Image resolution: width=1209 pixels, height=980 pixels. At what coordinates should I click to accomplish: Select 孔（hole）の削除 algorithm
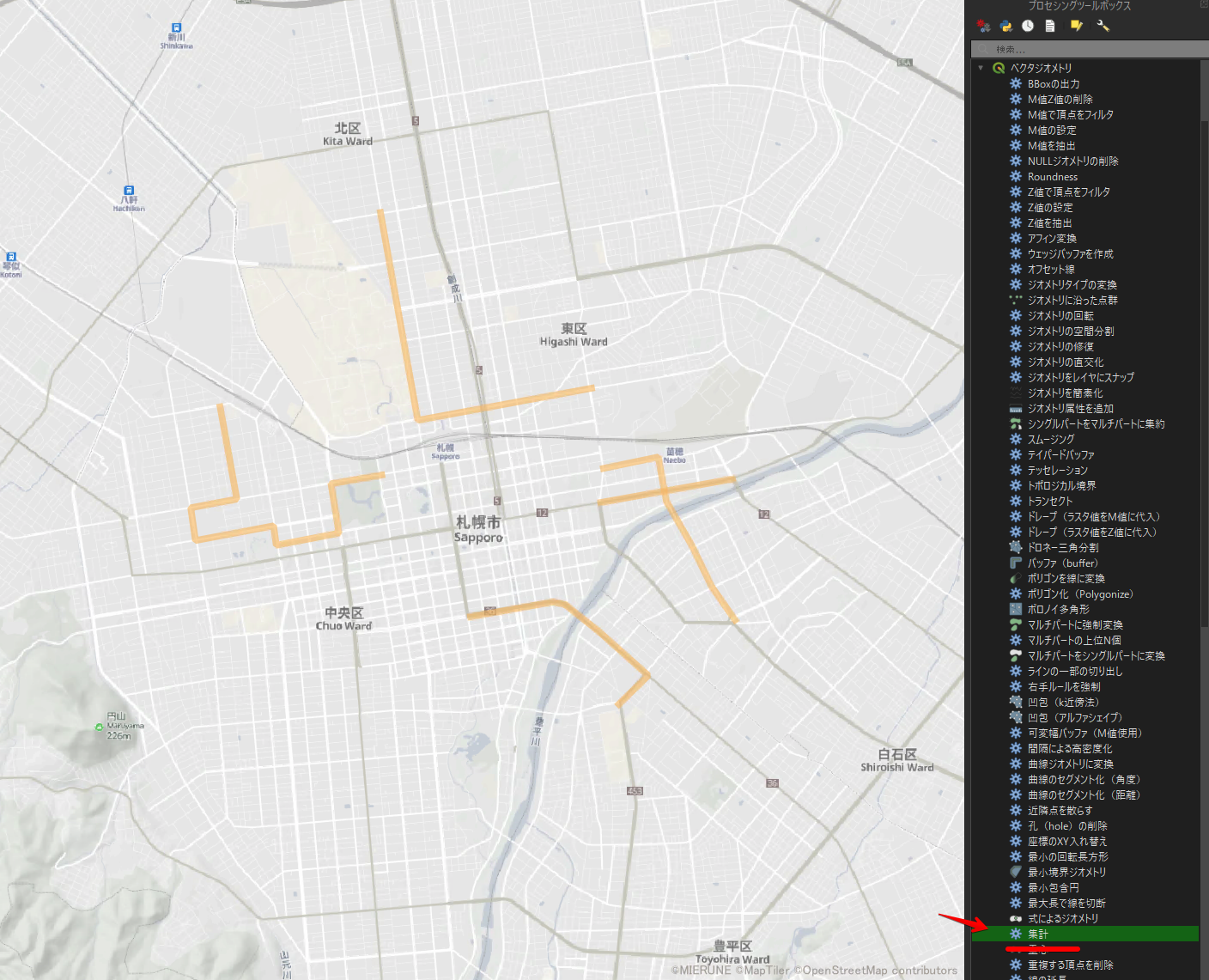(x=1067, y=825)
